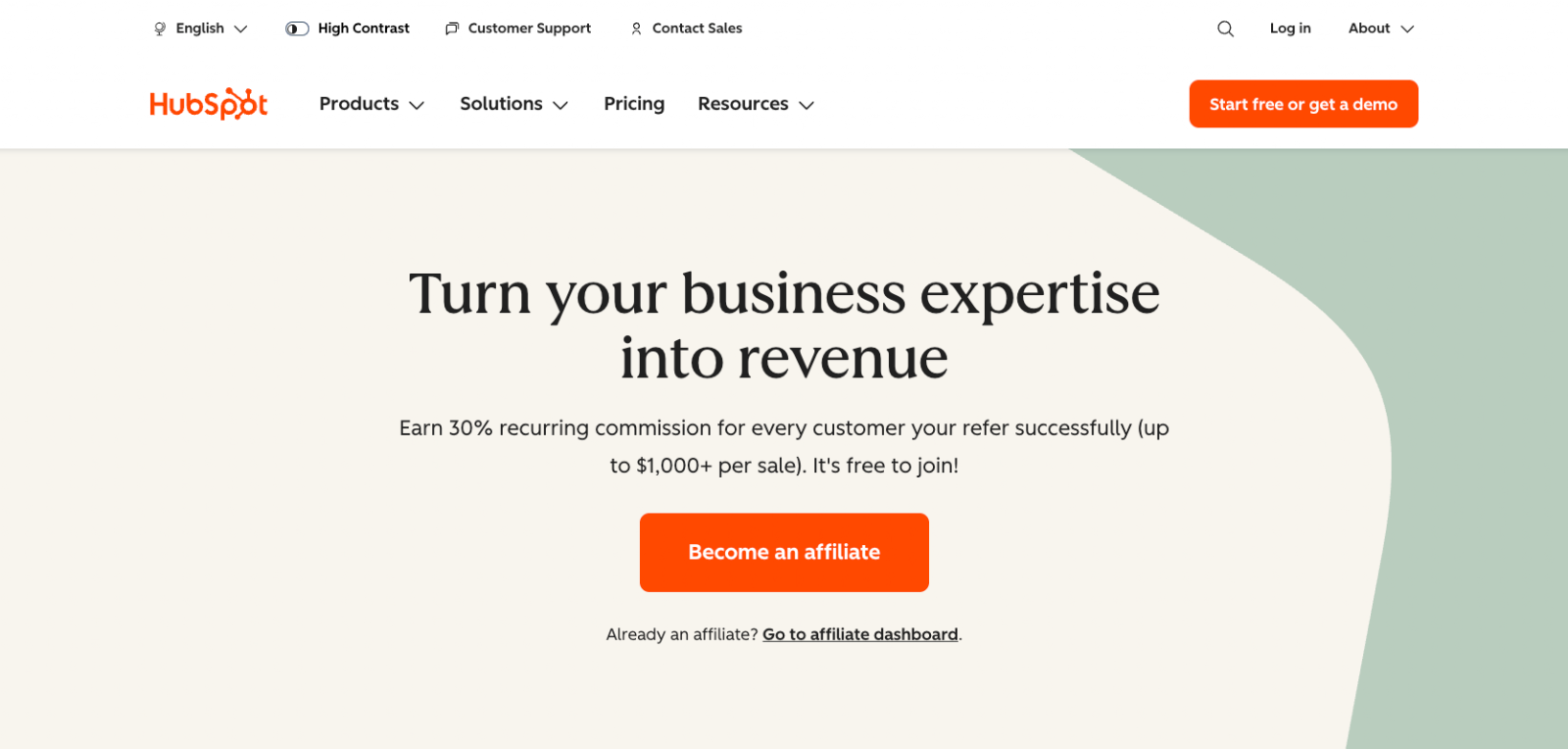Expand the About dropdown arrow
Viewport: 1568px width, 749px height.
point(1408,28)
